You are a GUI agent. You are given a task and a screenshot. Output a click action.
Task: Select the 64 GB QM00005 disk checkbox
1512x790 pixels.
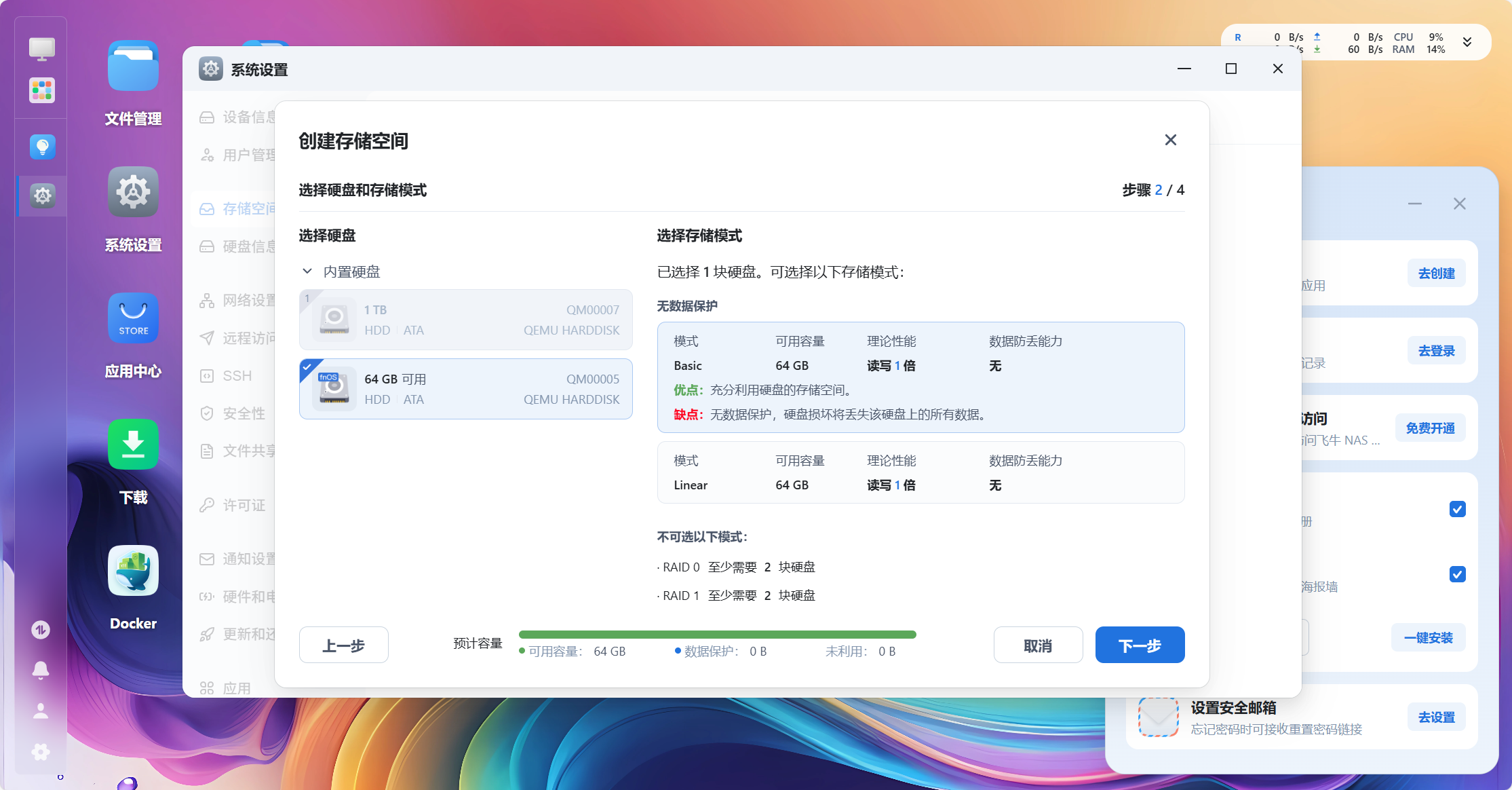click(x=308, y=367)
